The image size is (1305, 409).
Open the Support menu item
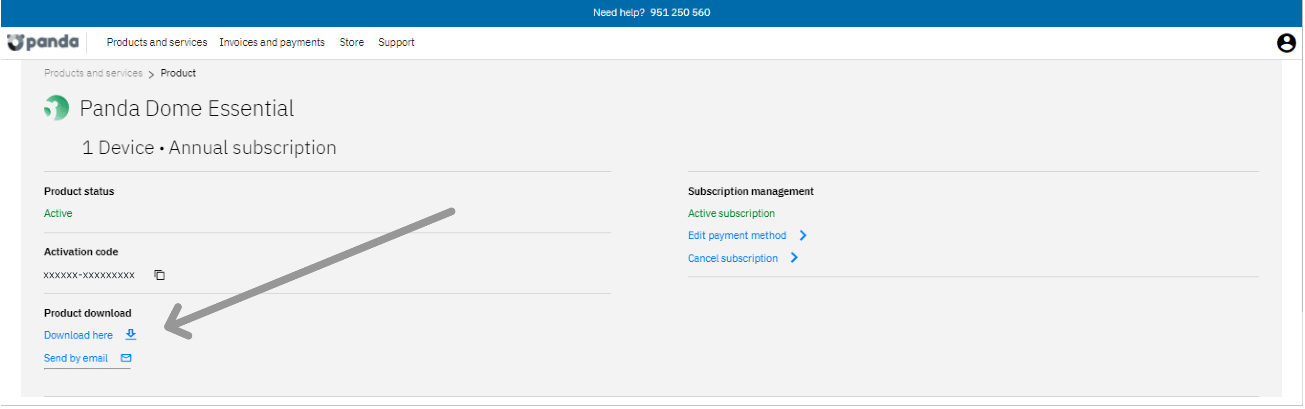(396, 43)
